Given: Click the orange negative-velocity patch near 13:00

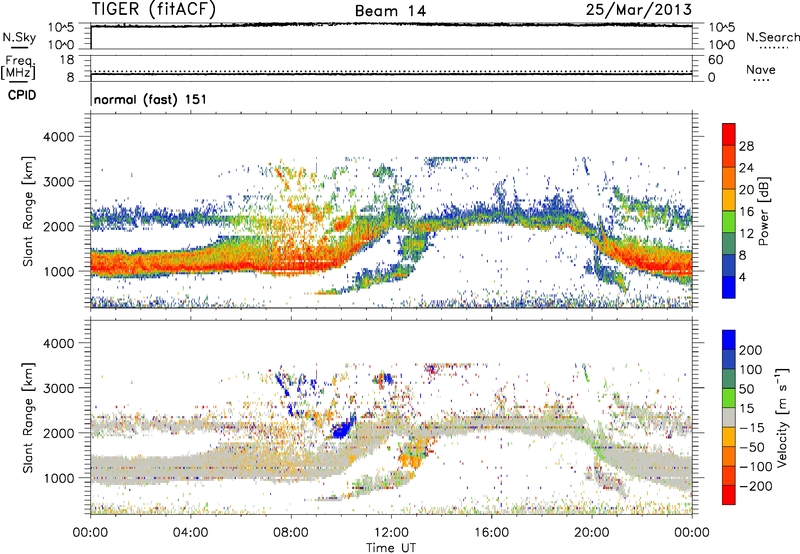Looking at the screenshot, I should tap(411, 461).
